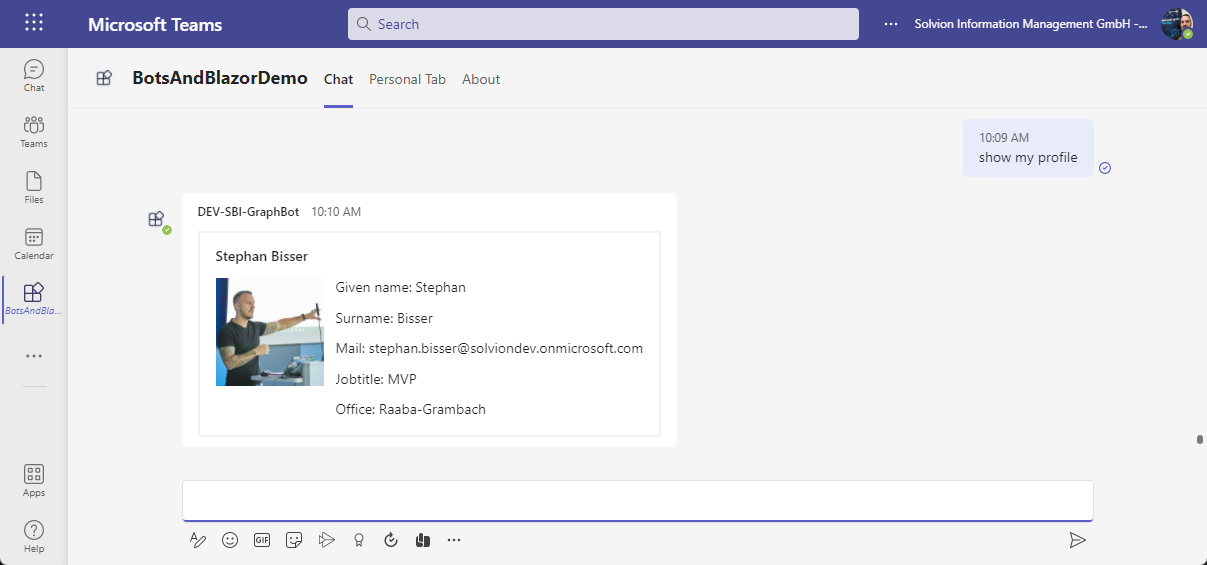Viewport: 1207px width, 565px height.
Task: Click the "Office: Raaba-Grambach" line
Action: [x=410, y=410]
